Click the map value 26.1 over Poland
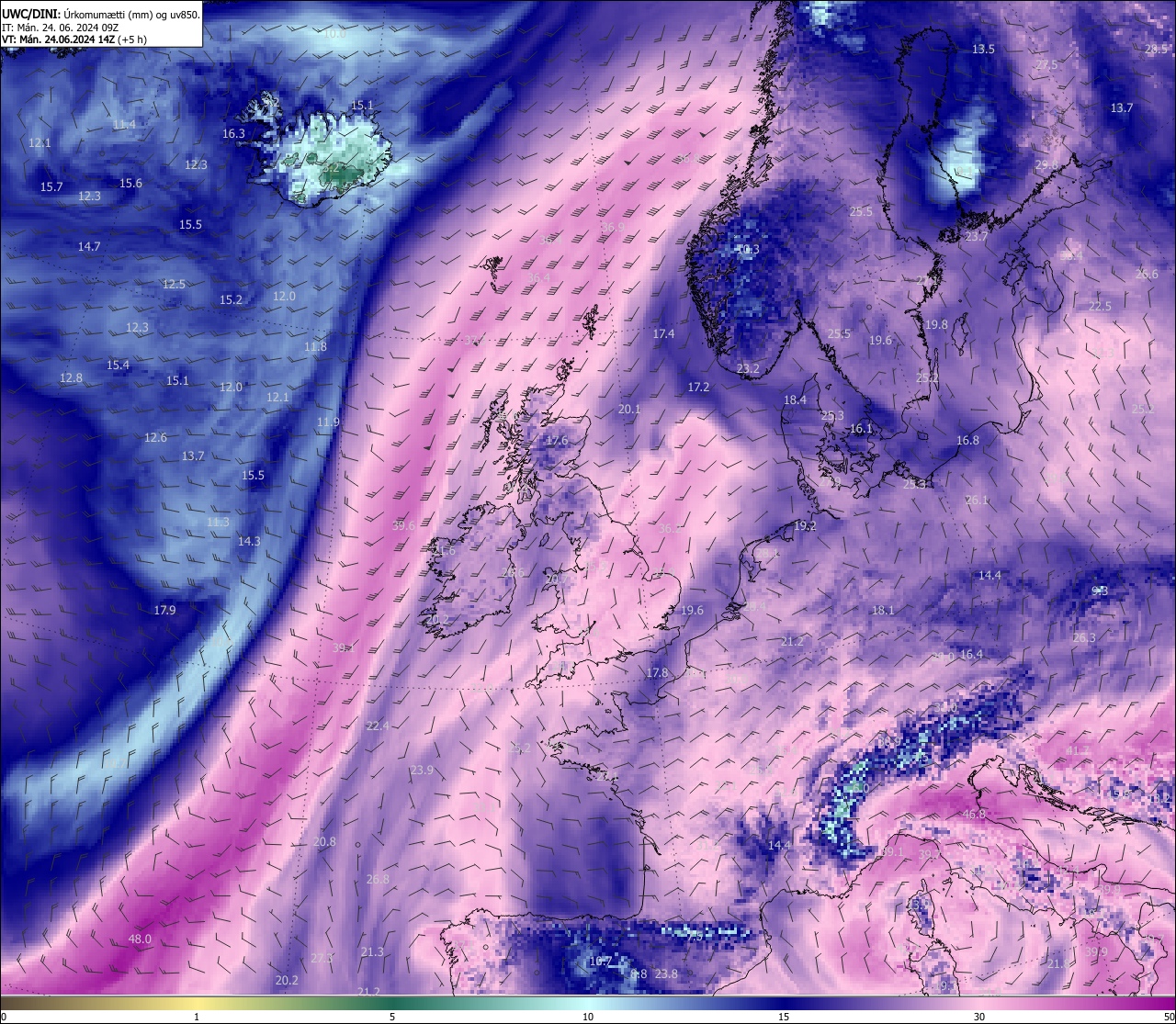Image resolution: width=1176 pixels, height=1024 pixels. coord(977,500)
